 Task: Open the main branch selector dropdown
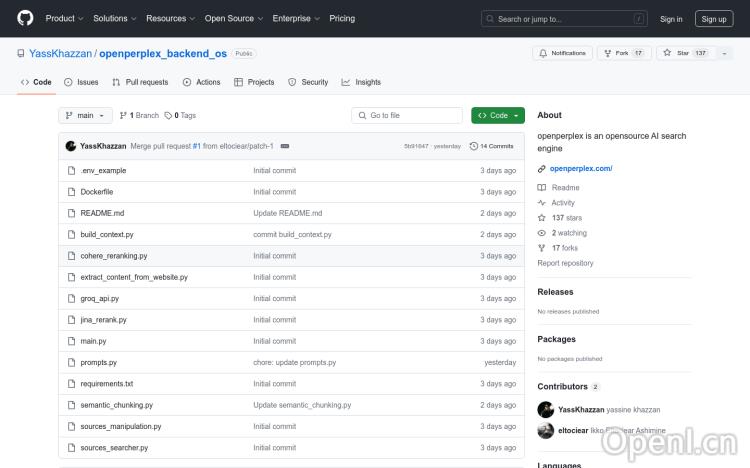pyautogui.click(x=85, y=115)
